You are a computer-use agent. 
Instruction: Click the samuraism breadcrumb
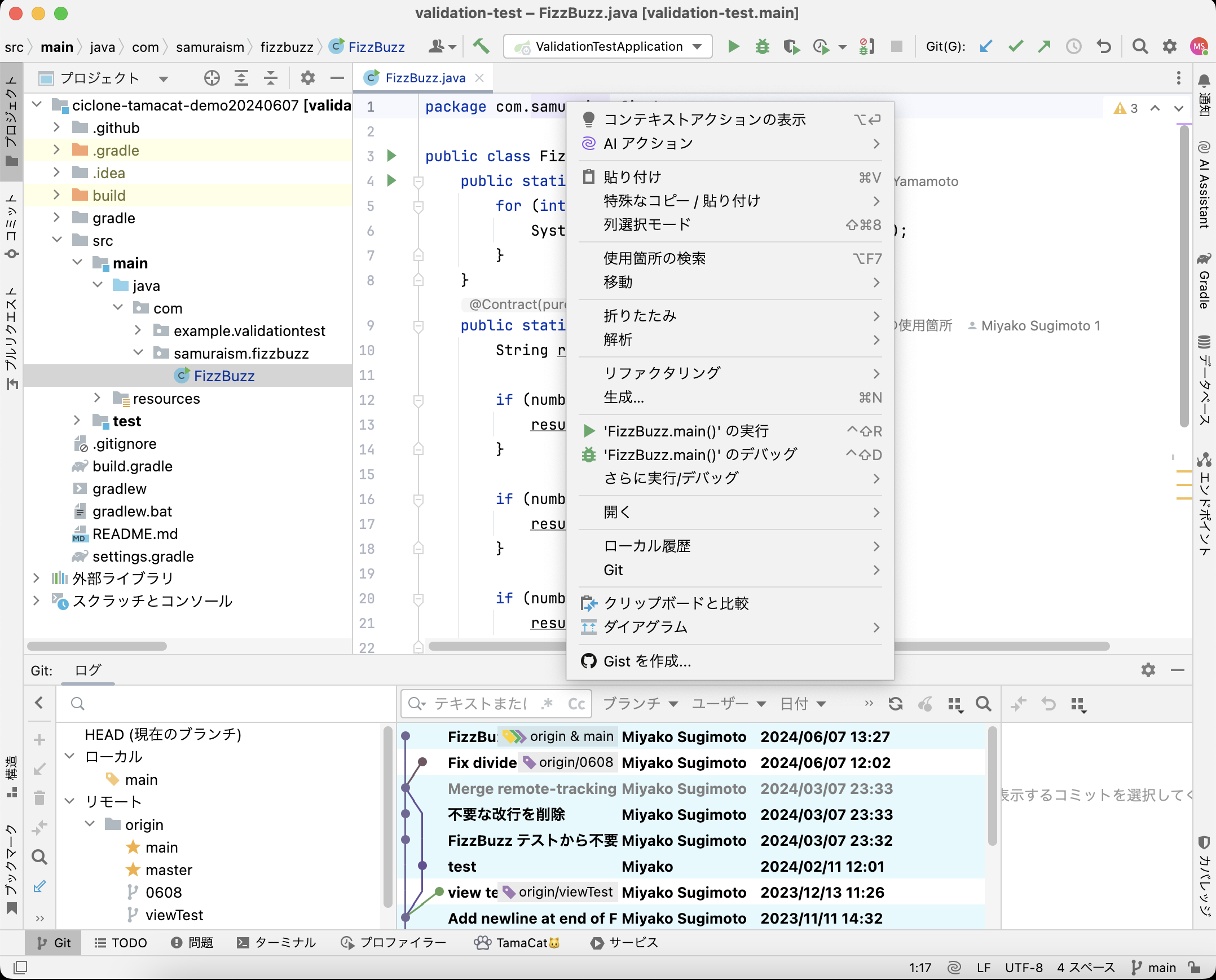pos(210,47)
